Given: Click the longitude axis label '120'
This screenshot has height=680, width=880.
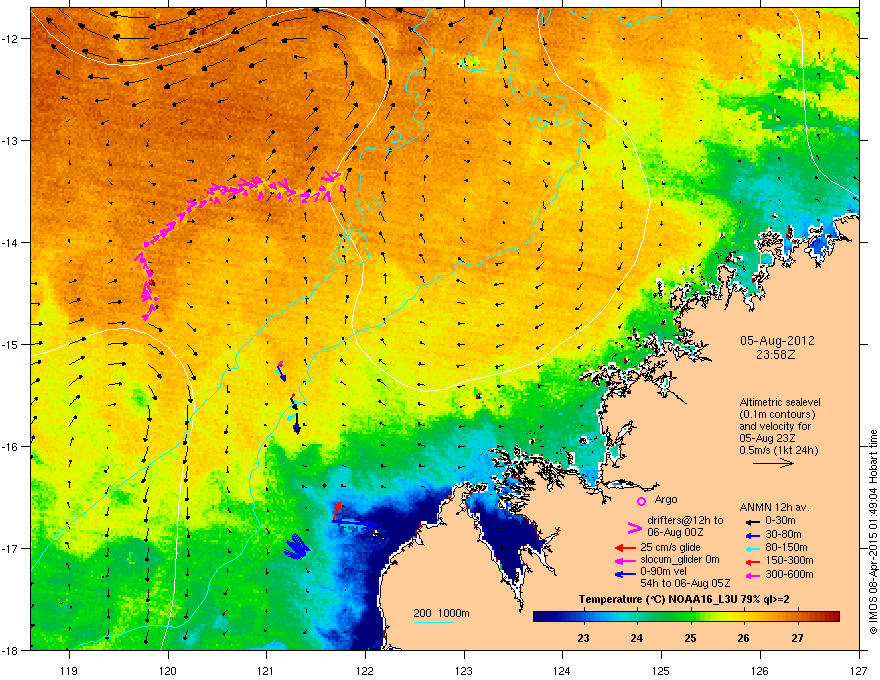Looking at the screenshot, I should click(x=168, y=670).
